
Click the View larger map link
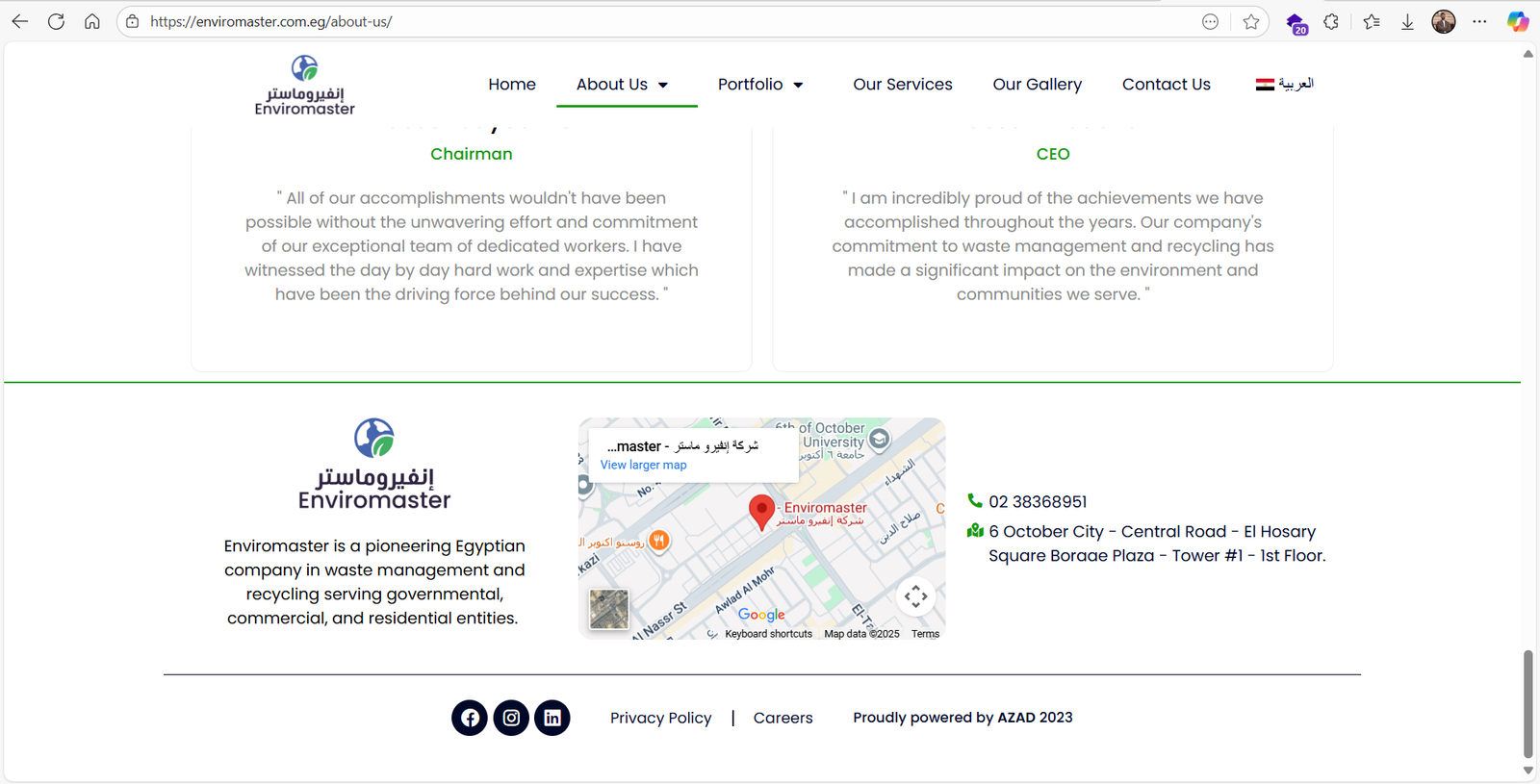643,465
